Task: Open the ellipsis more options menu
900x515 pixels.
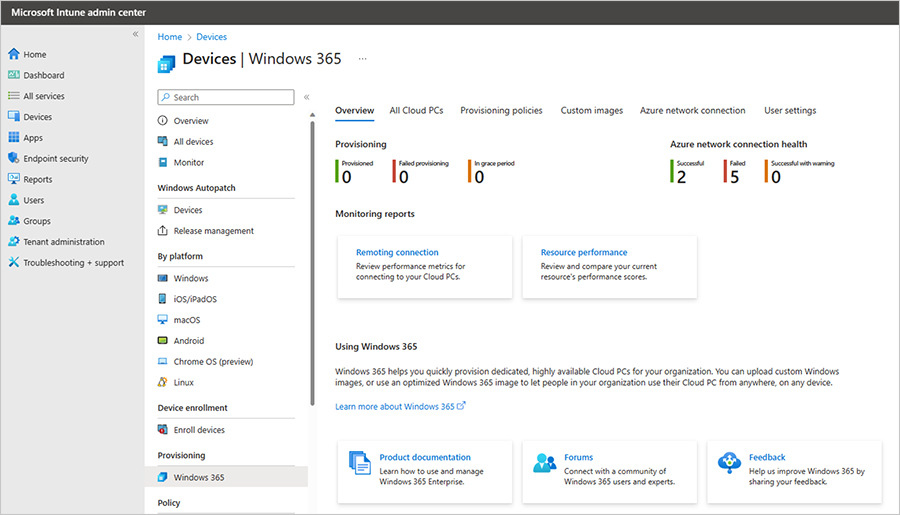Action: click(362, 59)
